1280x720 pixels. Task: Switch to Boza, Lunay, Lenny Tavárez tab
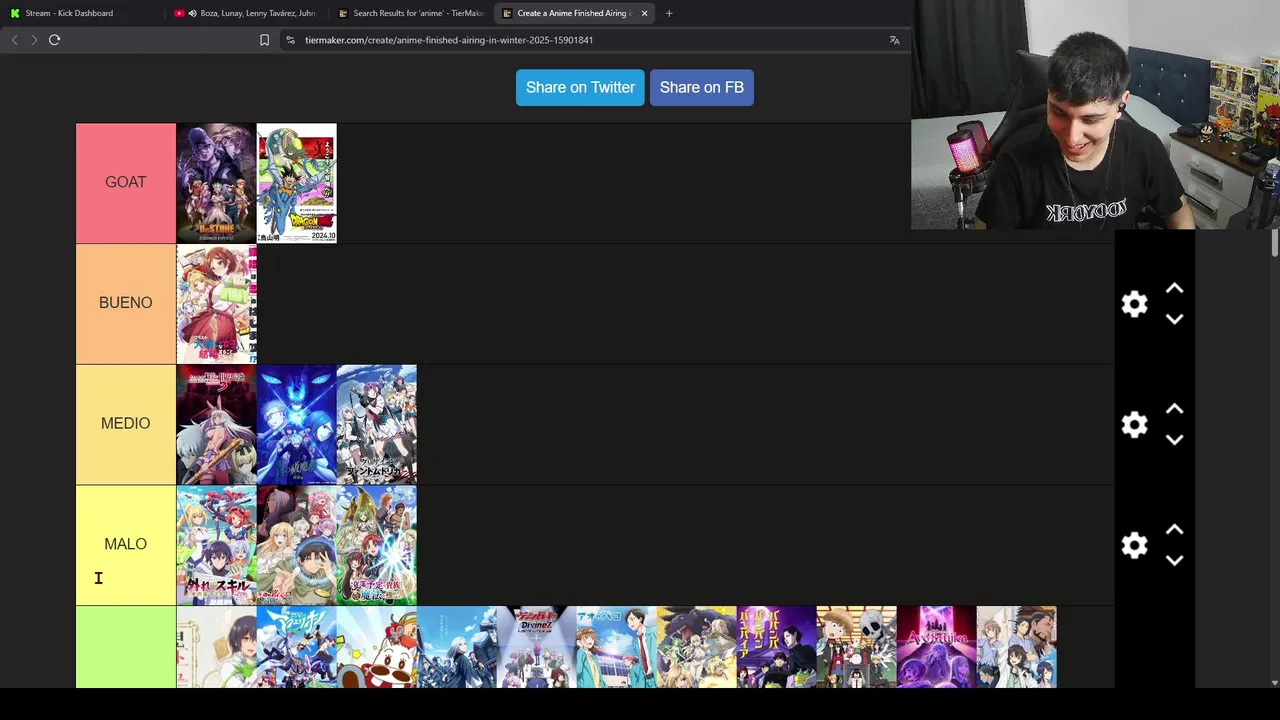click(246, 13)
